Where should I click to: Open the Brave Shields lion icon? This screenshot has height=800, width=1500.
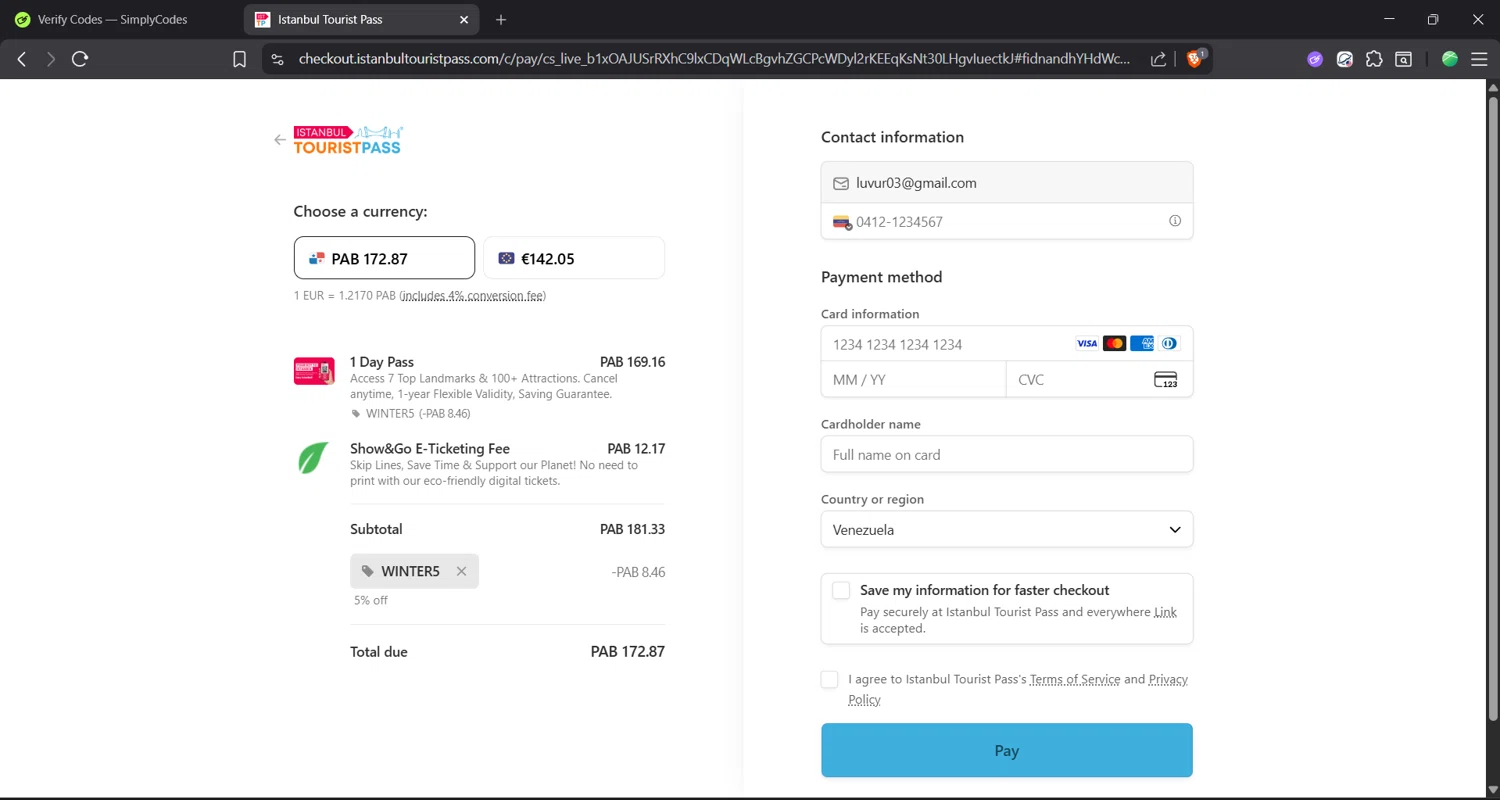[1194, 59]
